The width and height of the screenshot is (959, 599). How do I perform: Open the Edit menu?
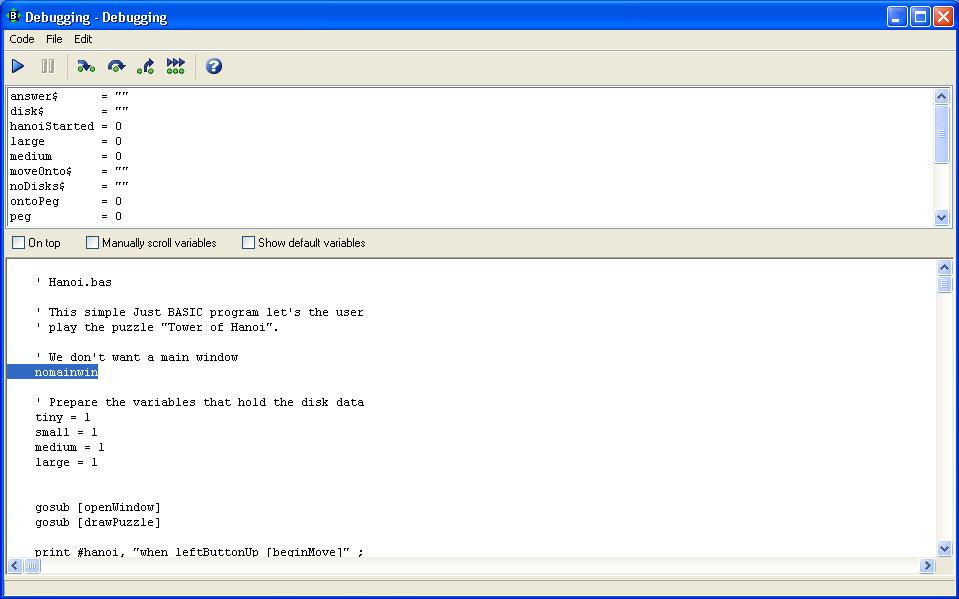(83, 39)
